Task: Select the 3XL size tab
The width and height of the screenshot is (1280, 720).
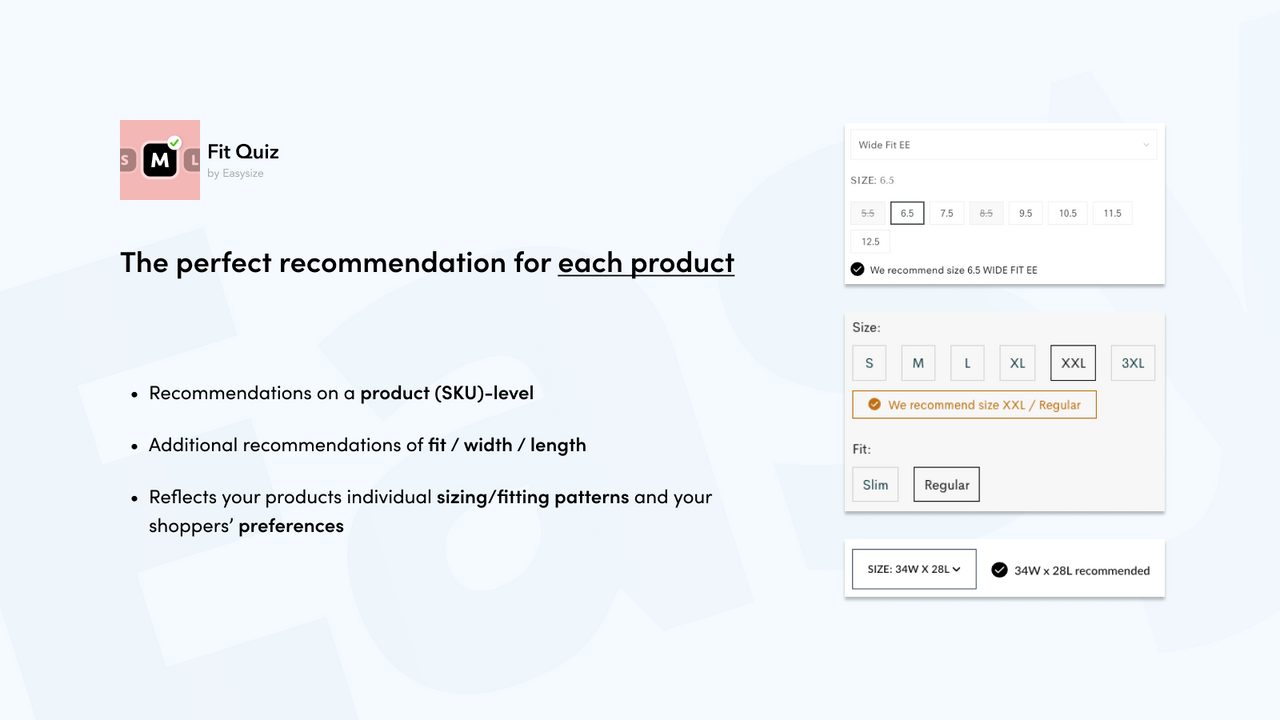Action: (1132, 362)
